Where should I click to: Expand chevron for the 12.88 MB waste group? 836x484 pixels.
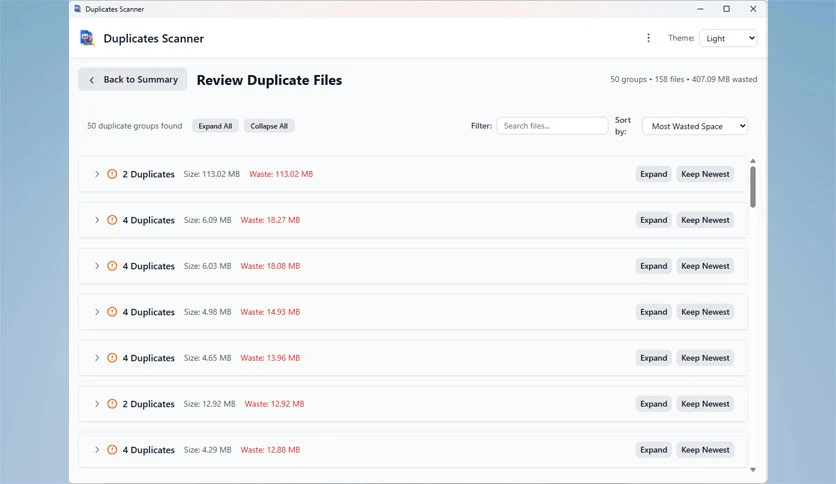coord(97,449)
